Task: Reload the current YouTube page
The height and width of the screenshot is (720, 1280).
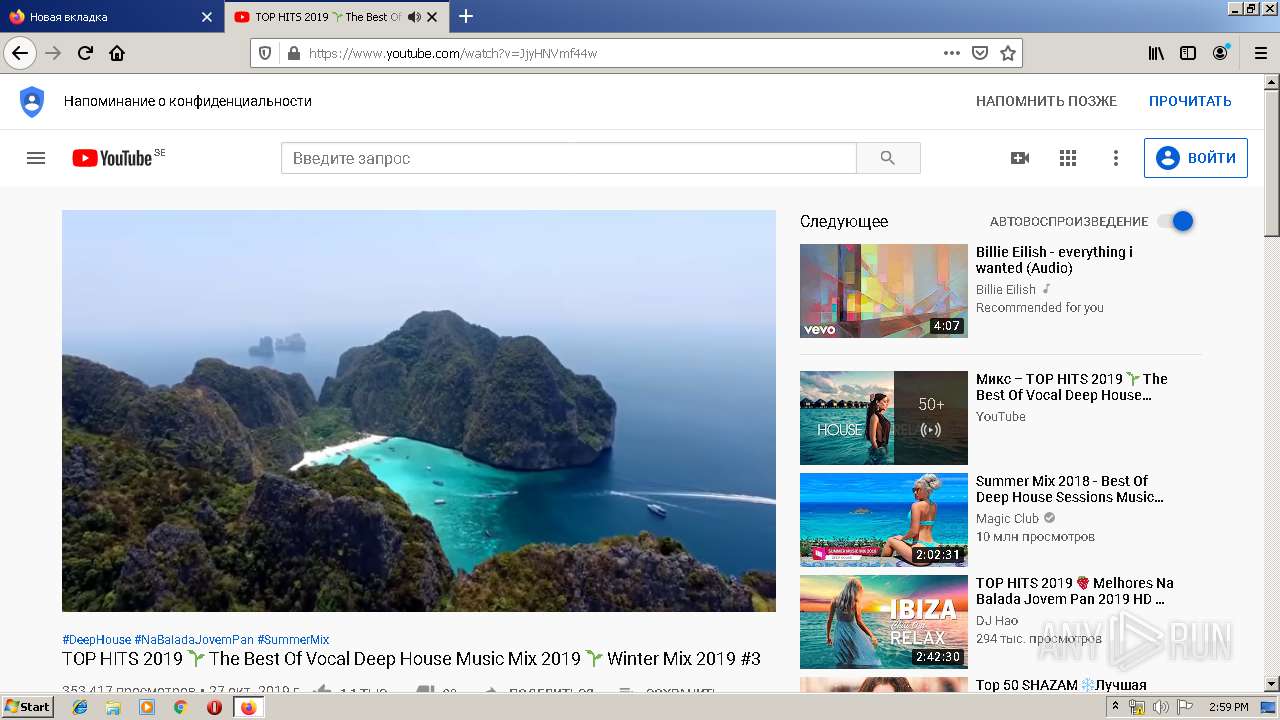Action: 85,53
